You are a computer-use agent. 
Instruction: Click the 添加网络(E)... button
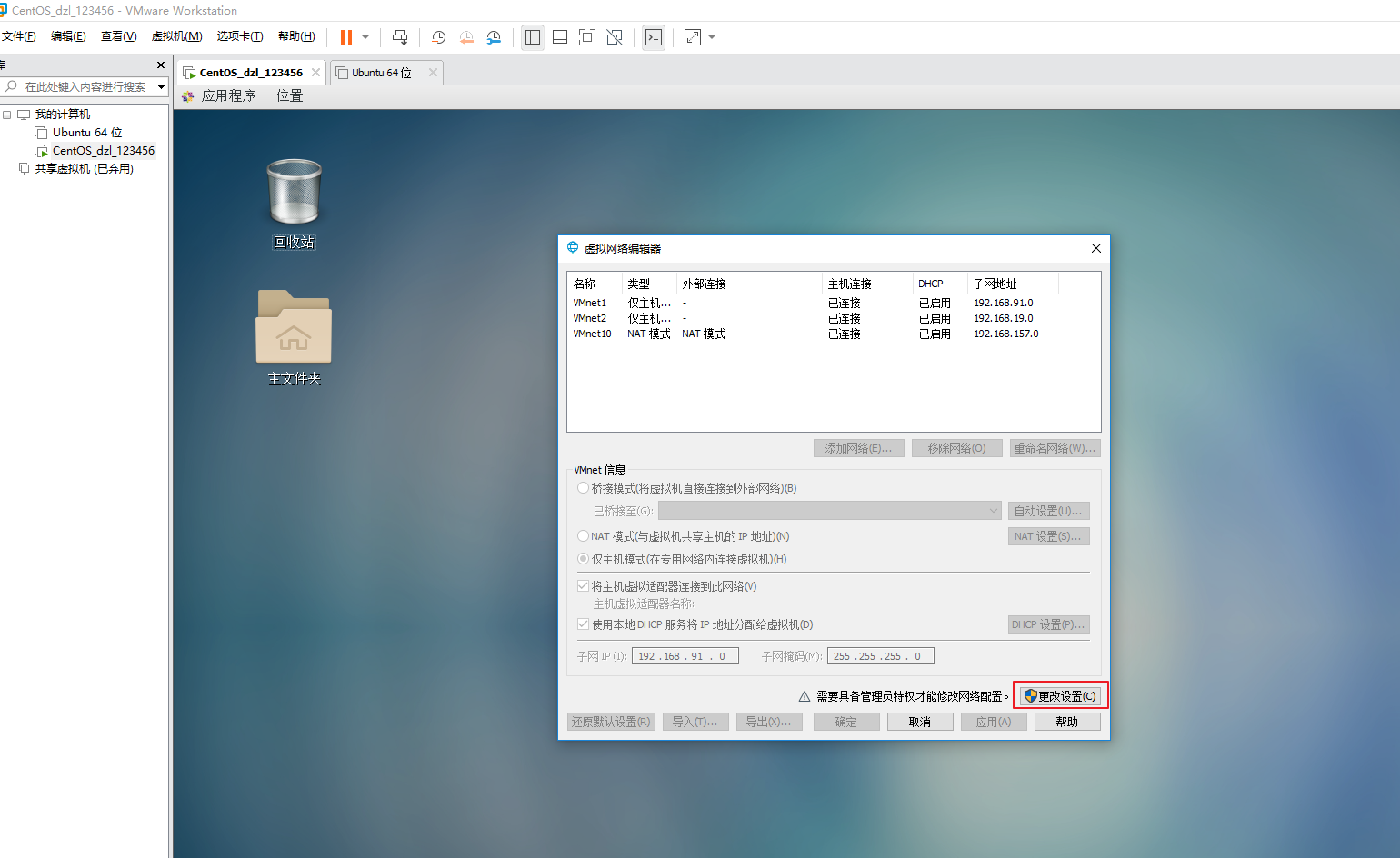coord(858,448)
